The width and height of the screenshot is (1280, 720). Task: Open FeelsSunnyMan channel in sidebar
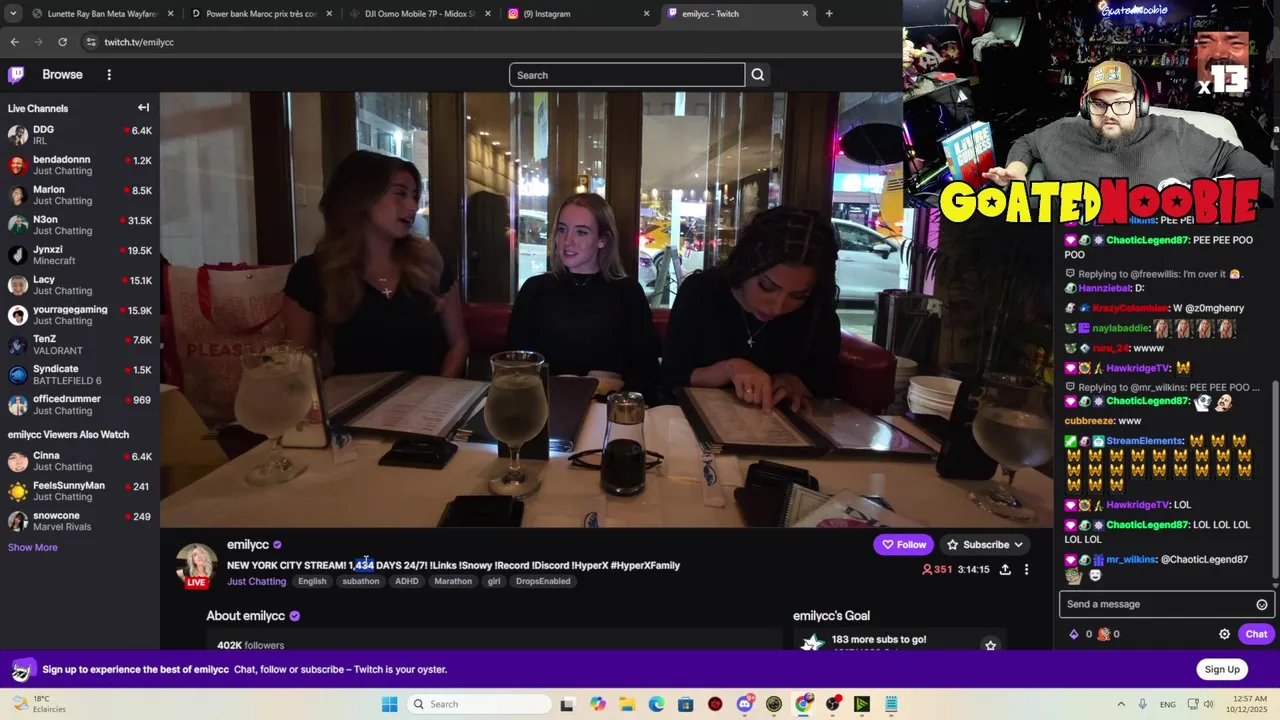click(80, 491)
